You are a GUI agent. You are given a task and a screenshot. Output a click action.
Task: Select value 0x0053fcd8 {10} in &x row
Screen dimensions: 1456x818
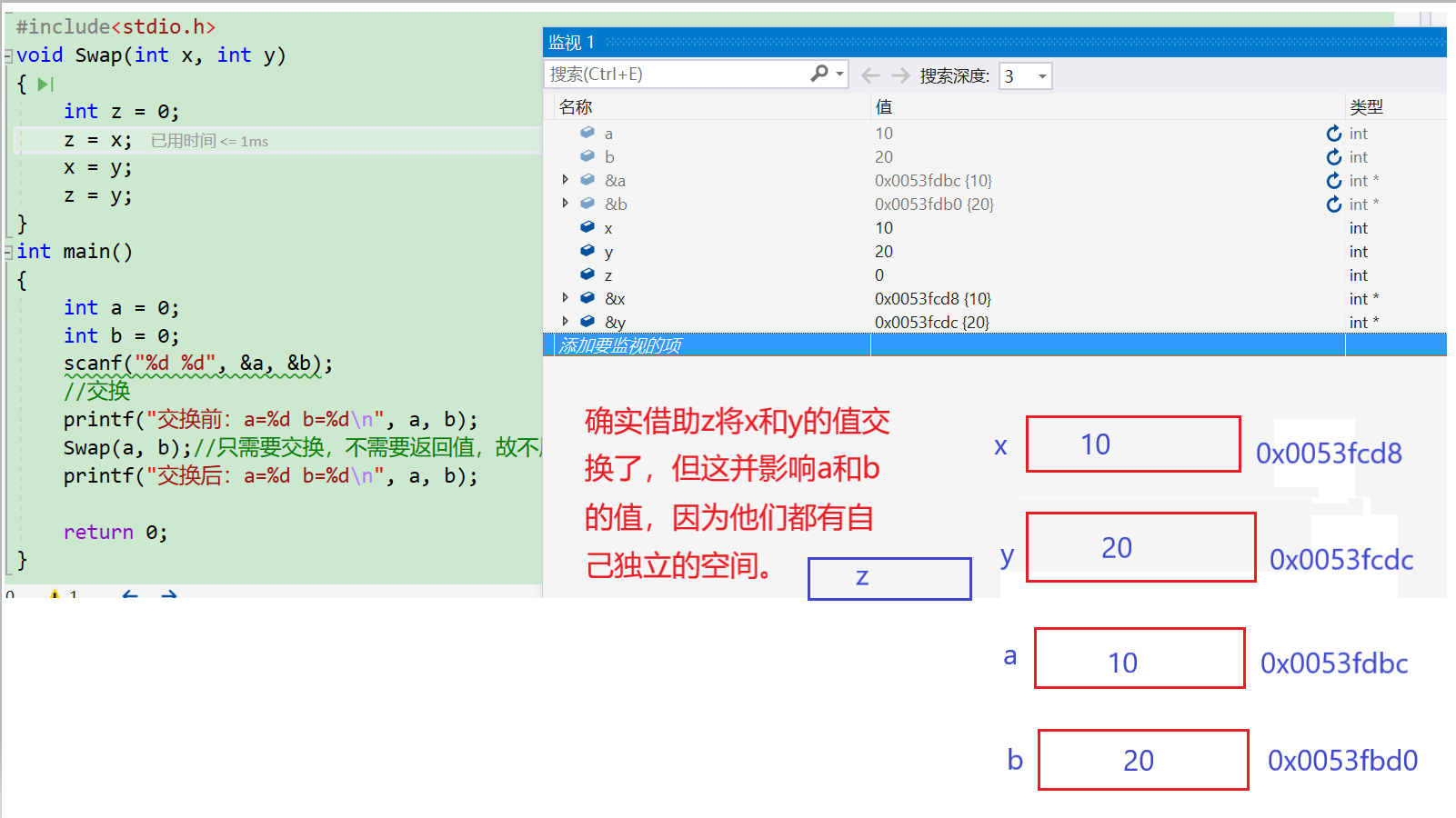pos(932,299)
